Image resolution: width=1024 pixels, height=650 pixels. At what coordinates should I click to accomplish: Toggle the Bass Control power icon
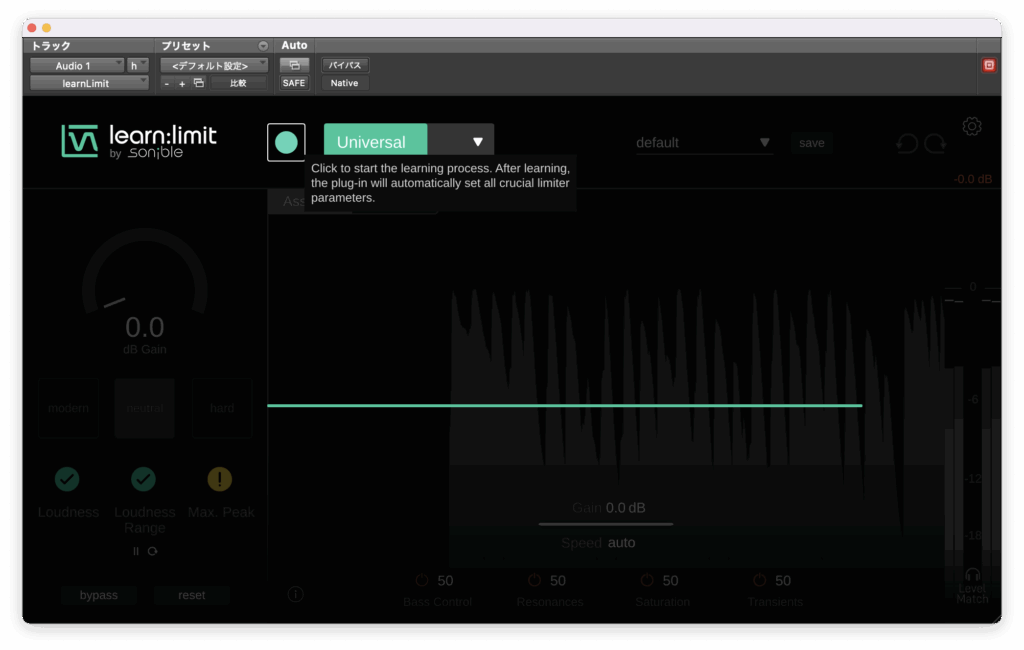422,580
